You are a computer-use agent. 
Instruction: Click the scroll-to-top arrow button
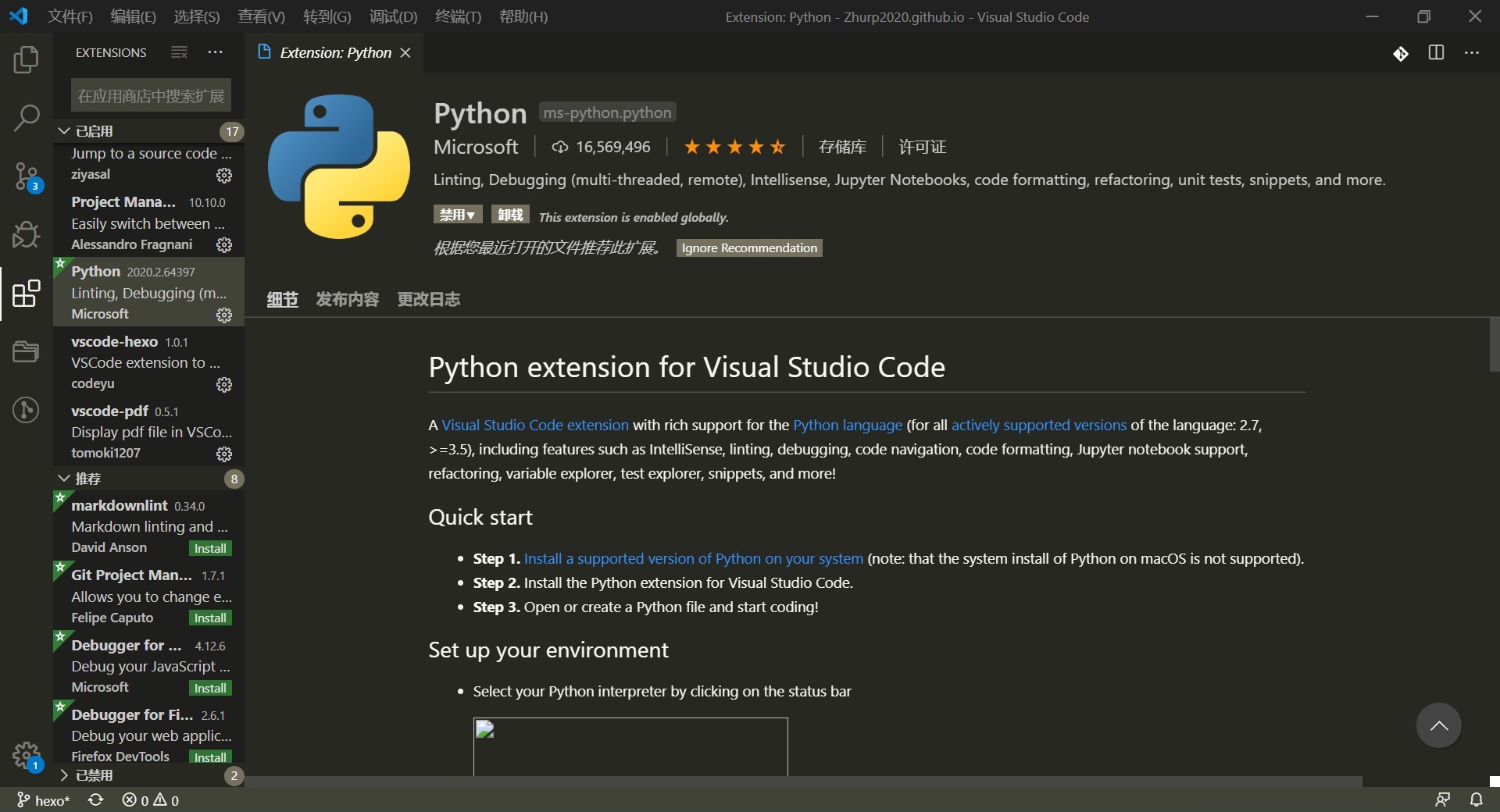click(x=1439, y=725)
